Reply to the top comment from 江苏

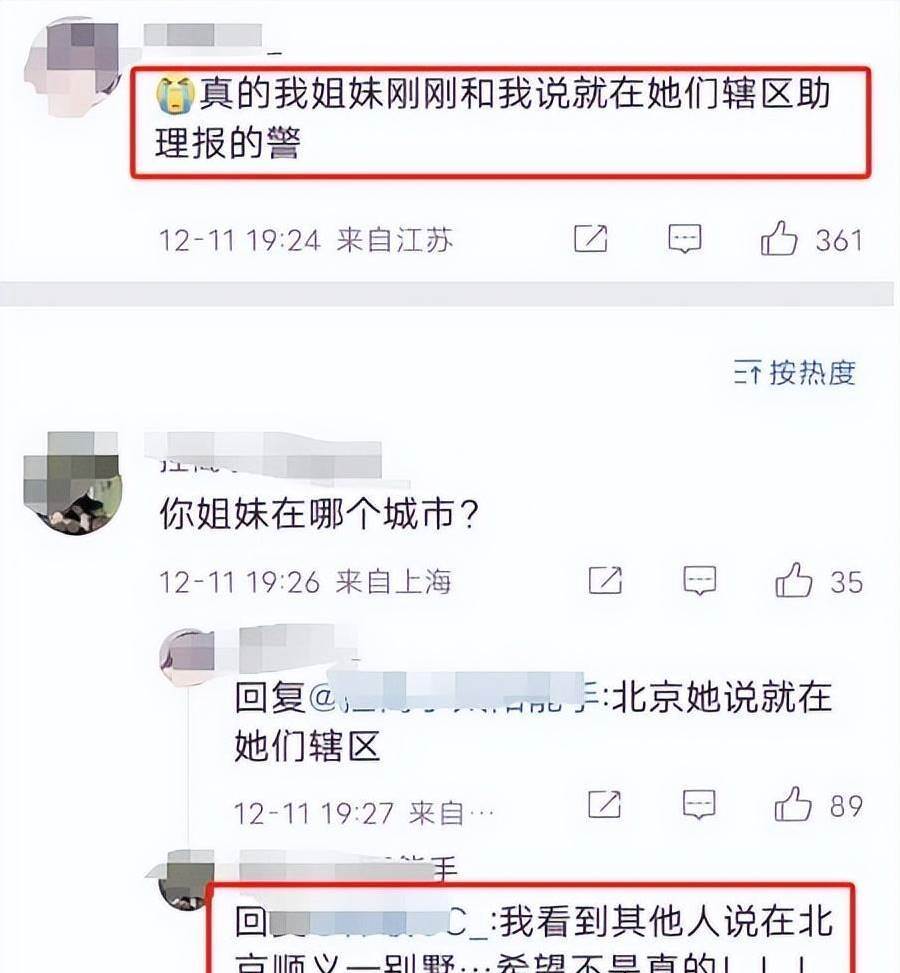coord(685,239)
